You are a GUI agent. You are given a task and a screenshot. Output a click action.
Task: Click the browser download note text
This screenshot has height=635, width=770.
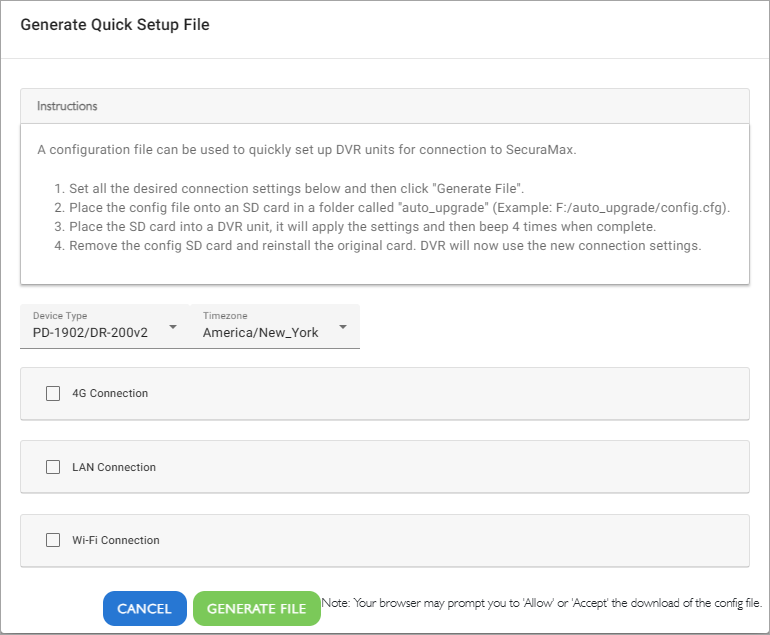pyautogui.click(x=542, y=603)
